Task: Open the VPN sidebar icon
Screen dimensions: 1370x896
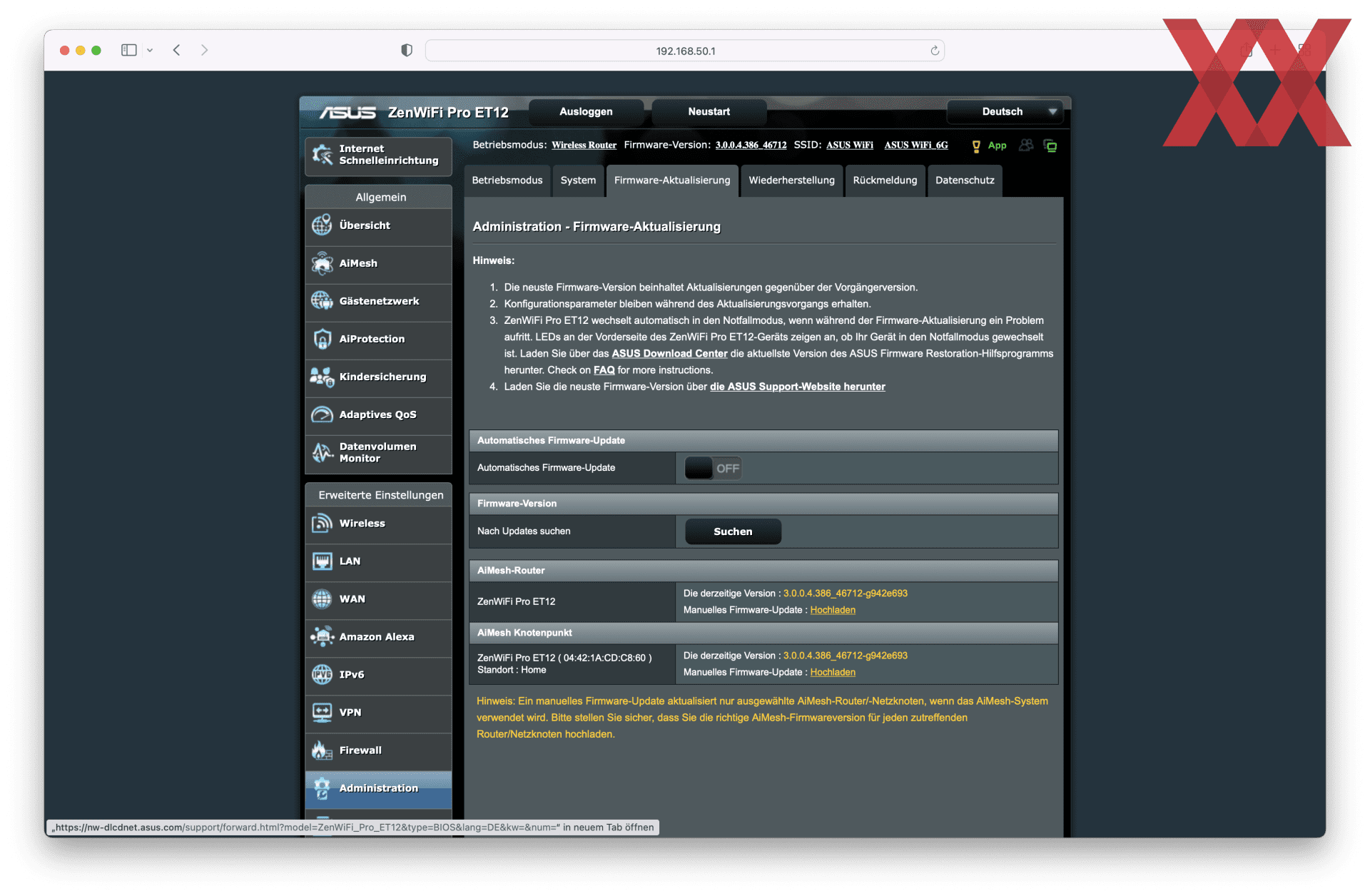Action: [x=322, y=713]
